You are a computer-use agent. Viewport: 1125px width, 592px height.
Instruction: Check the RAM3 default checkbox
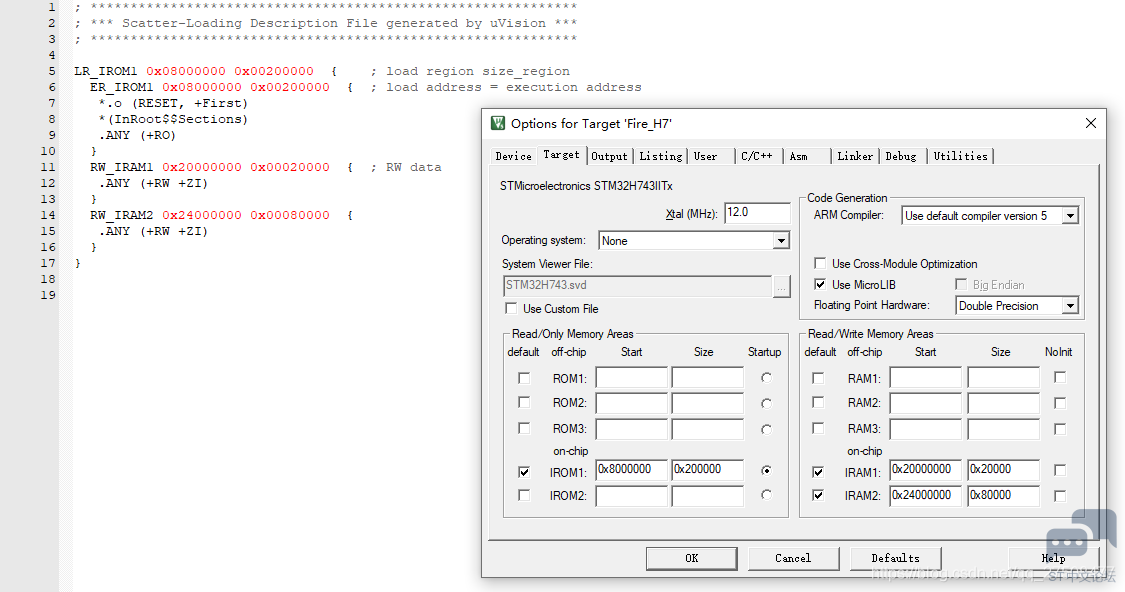(x=818, y=428)
